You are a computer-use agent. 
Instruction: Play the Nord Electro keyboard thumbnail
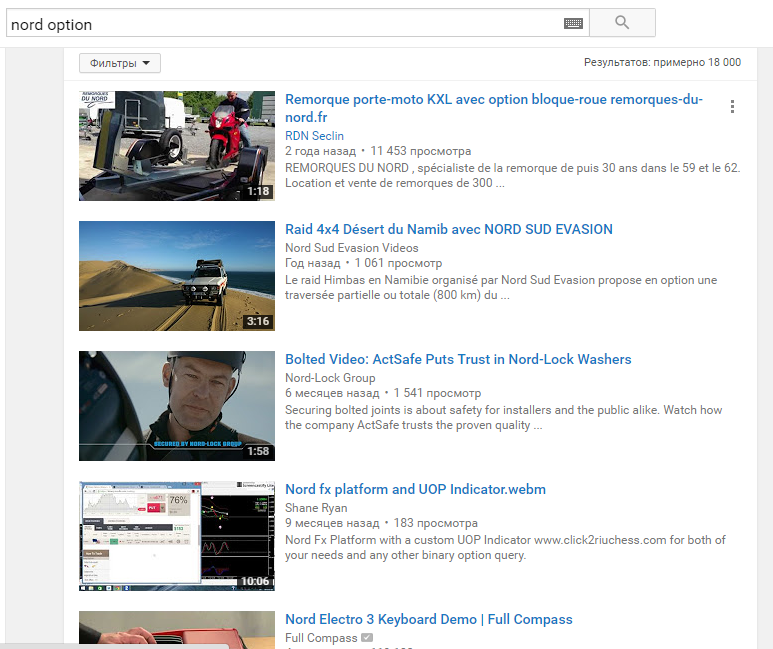(x=176, y=630)
